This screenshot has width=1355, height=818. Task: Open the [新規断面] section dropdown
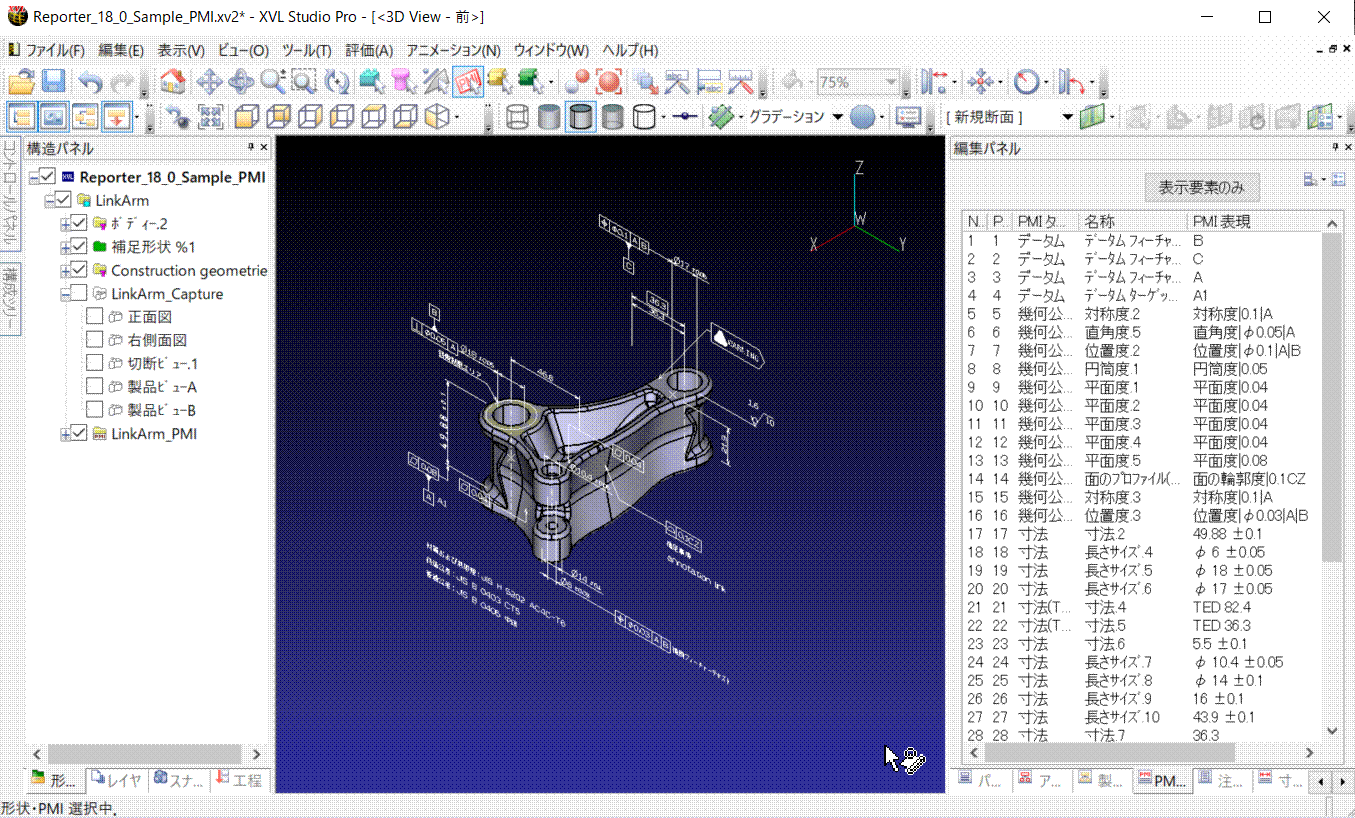click(1067, 117)
